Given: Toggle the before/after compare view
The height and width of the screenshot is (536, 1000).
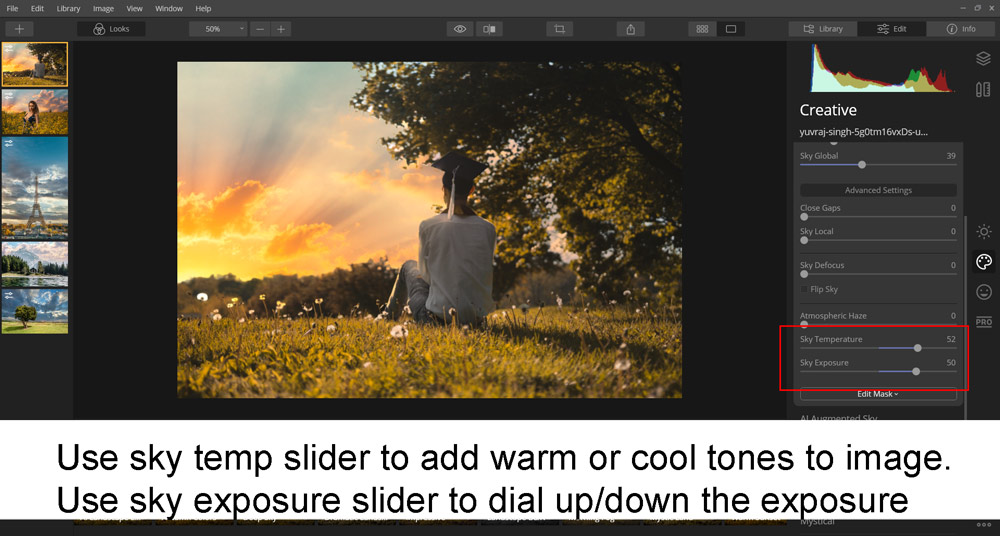Looking at the screenshot, I should 490,29.
